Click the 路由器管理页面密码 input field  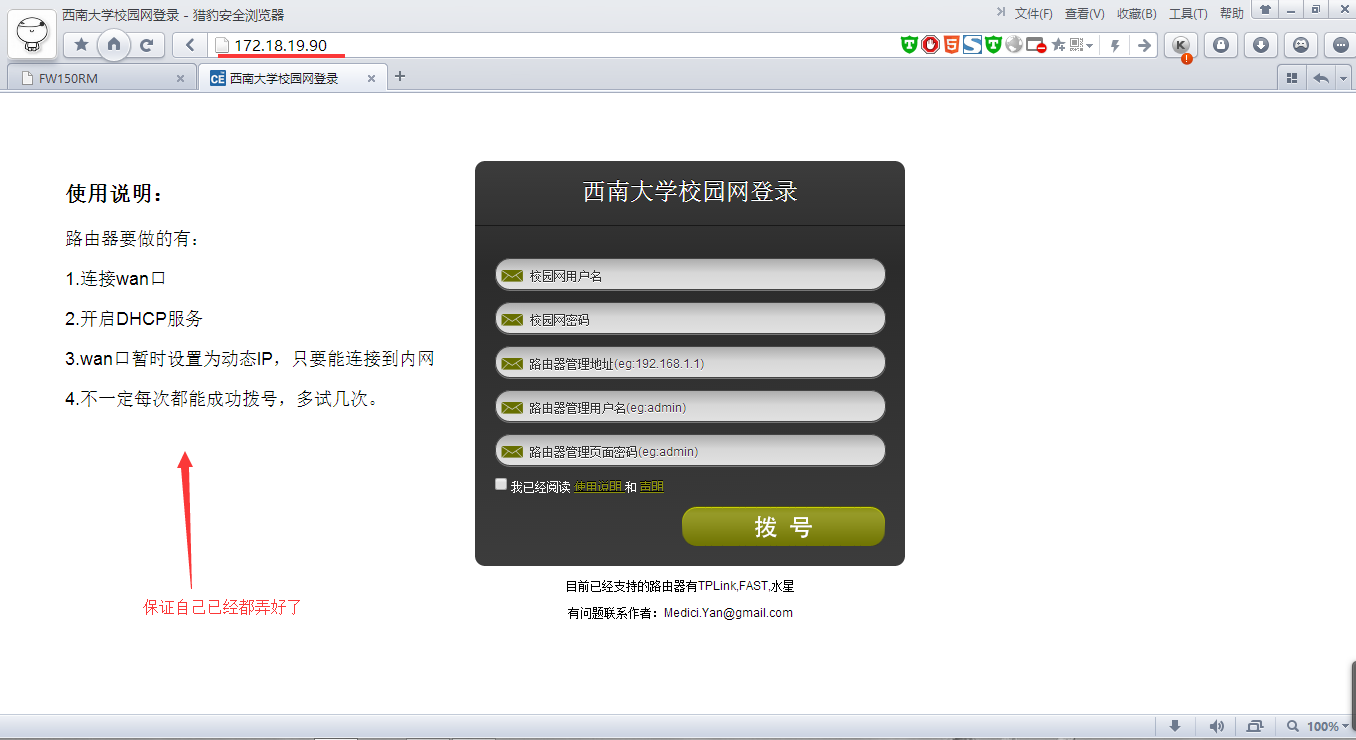(x=690, y=451)
